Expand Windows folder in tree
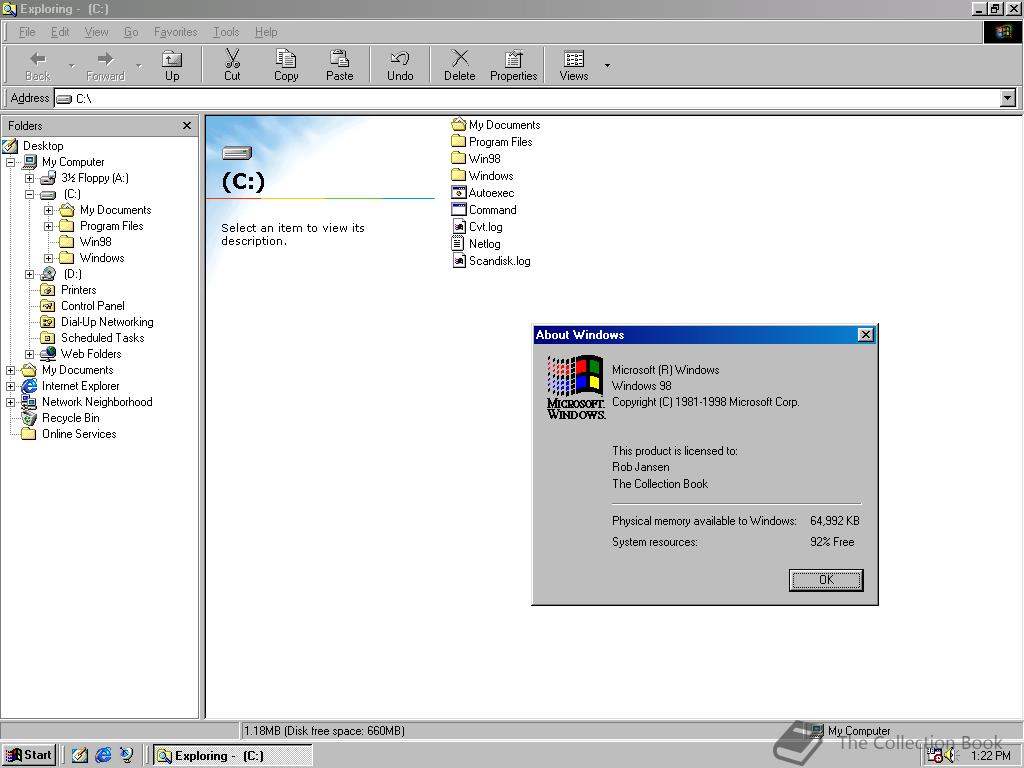This screenshot has height=768, width=1024. click(x=48, y=258)
